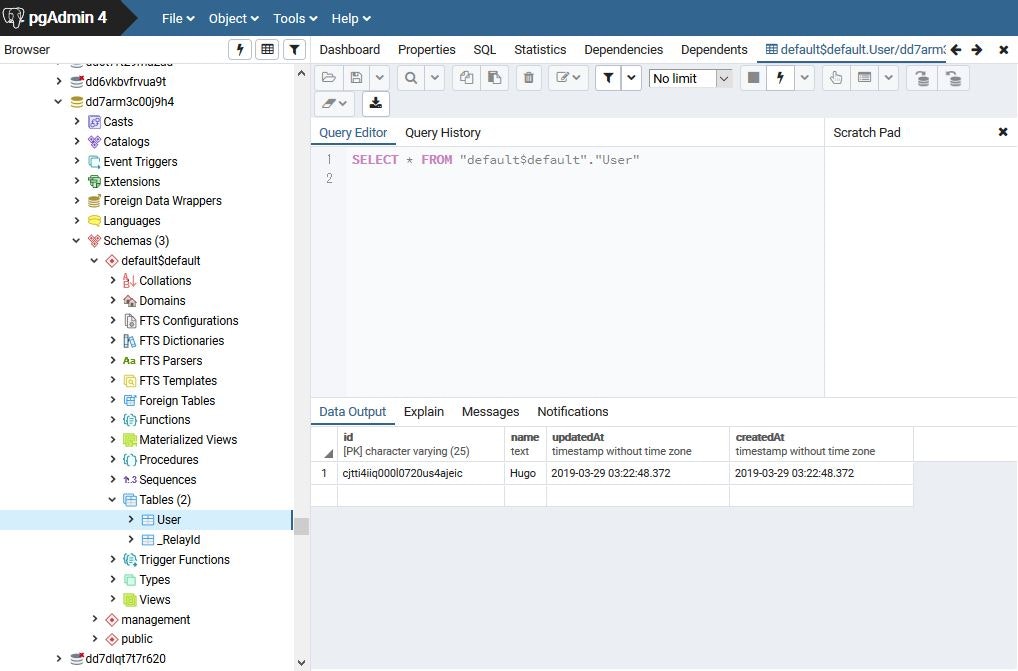
Task: Click the Open File toolbar icon
Action: point(329,78)
